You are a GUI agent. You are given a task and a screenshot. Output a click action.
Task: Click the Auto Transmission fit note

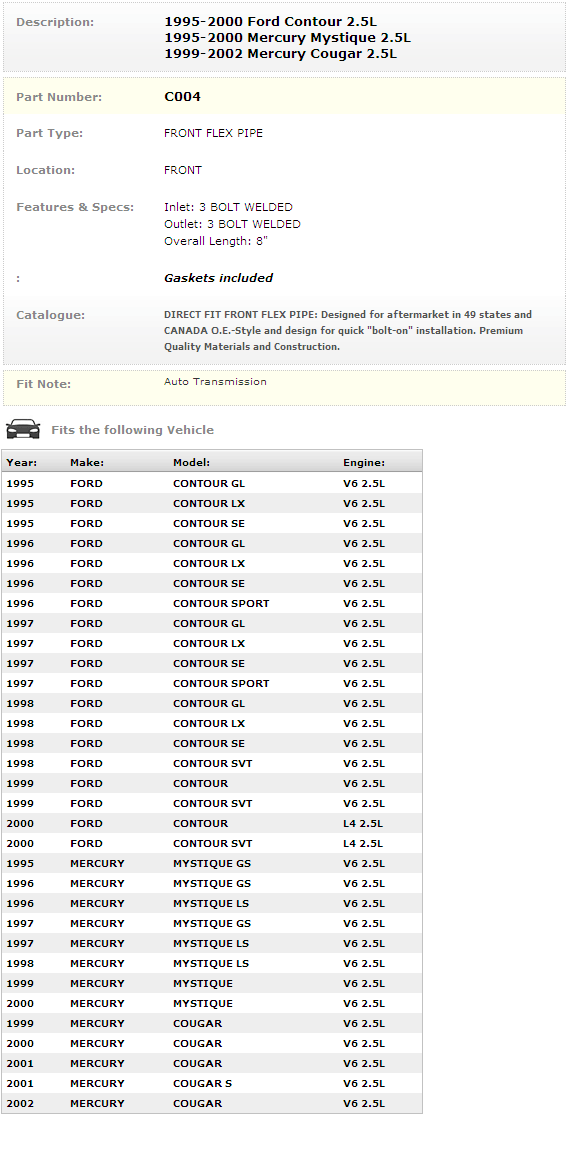pyautogui.click(x=215, y=382)
